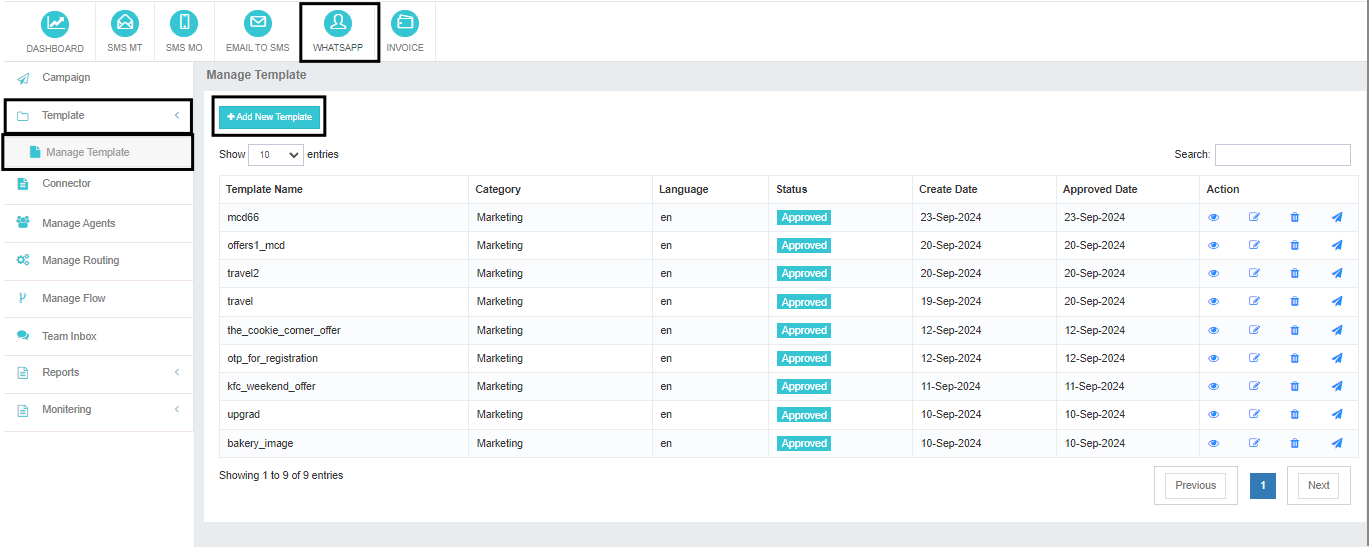View the upgrad template with eye icon
This screenshot has width=1369, height=547.
click(1214, 414)
